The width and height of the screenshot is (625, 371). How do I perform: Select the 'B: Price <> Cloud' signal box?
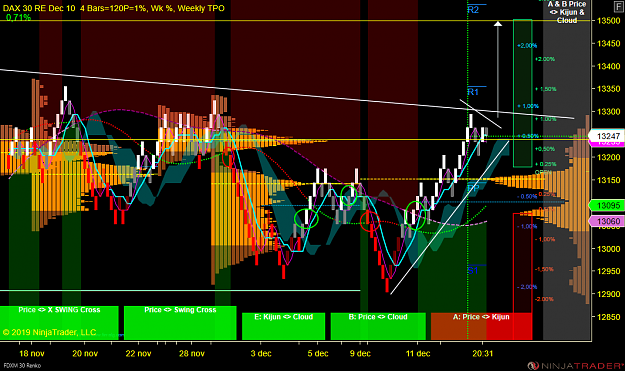(x=378, y=326)
